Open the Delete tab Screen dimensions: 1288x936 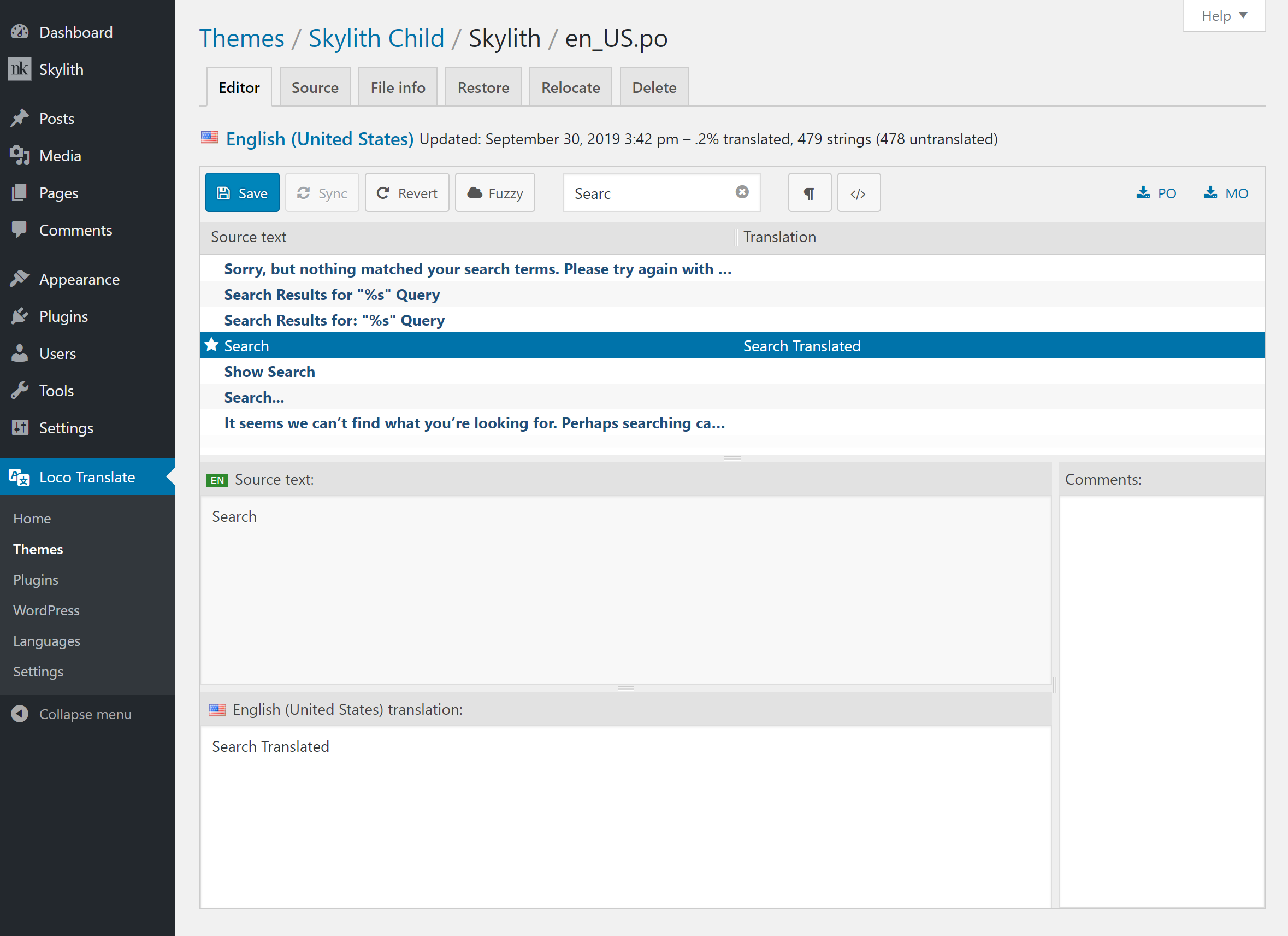pyautogui.click(x=654, y=87)
